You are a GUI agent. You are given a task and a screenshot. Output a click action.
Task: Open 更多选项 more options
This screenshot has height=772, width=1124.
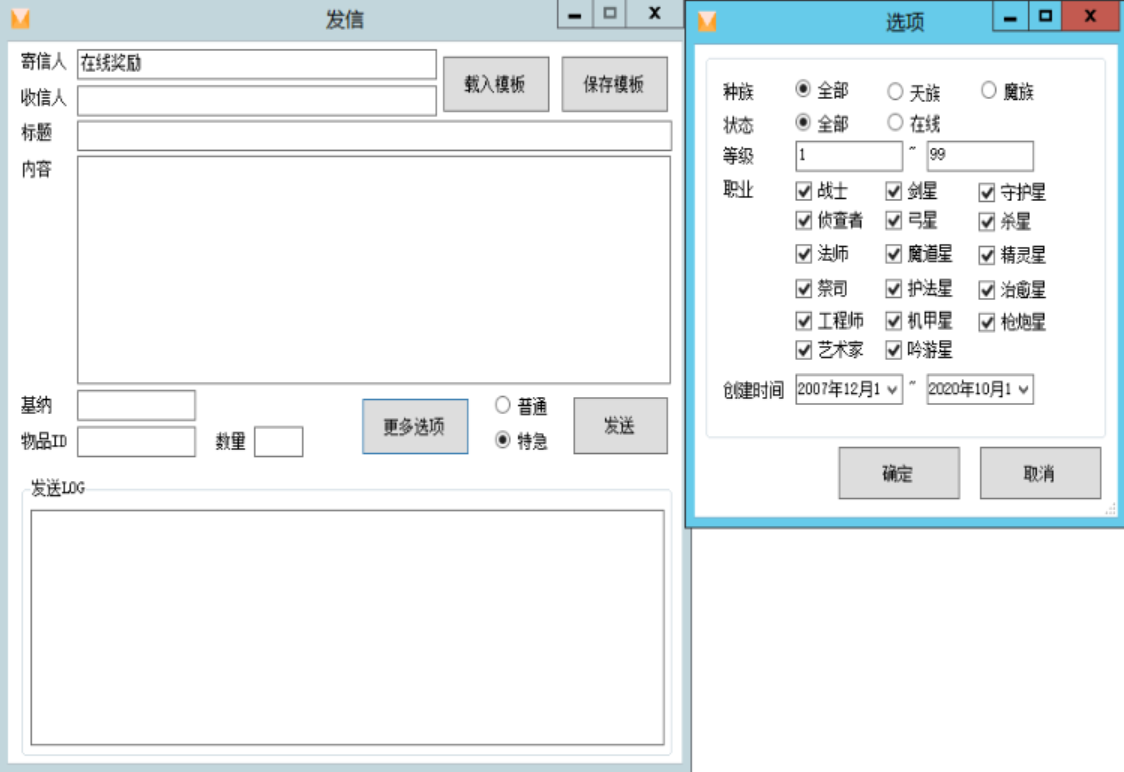coord(414,427)
